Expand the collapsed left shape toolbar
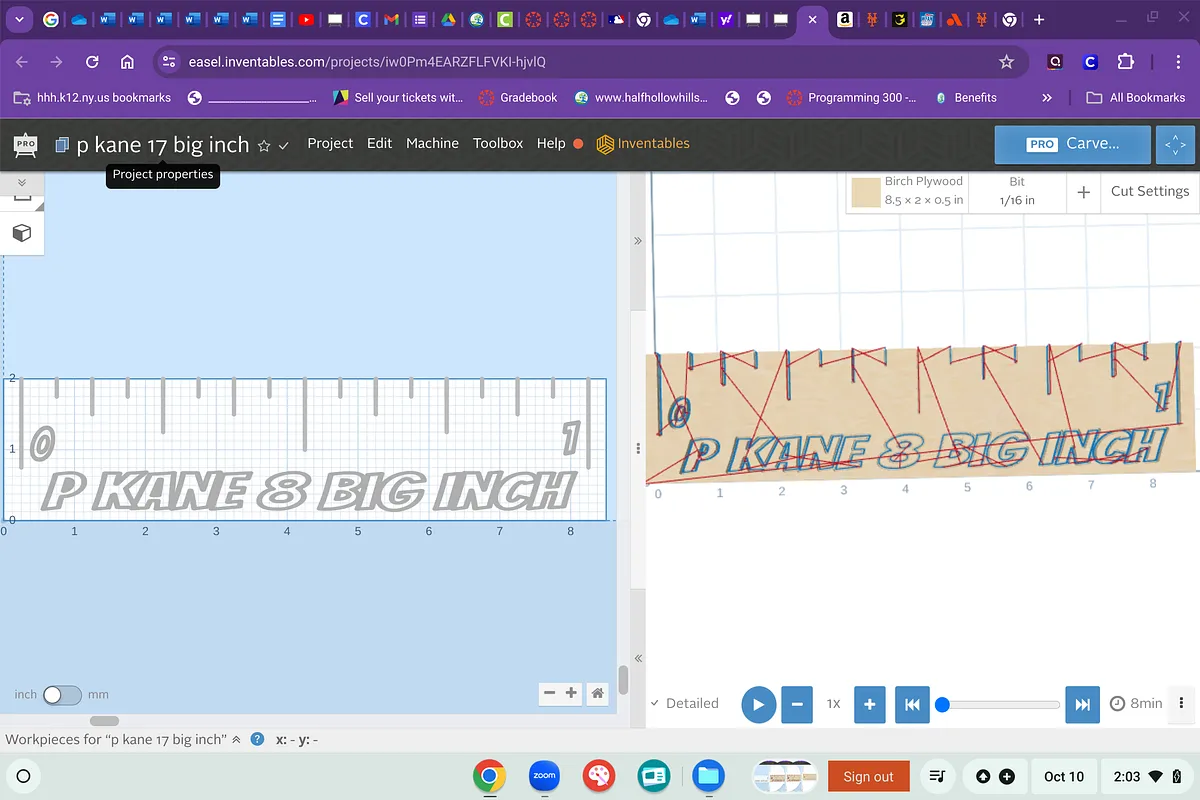 tap(22, 183)
